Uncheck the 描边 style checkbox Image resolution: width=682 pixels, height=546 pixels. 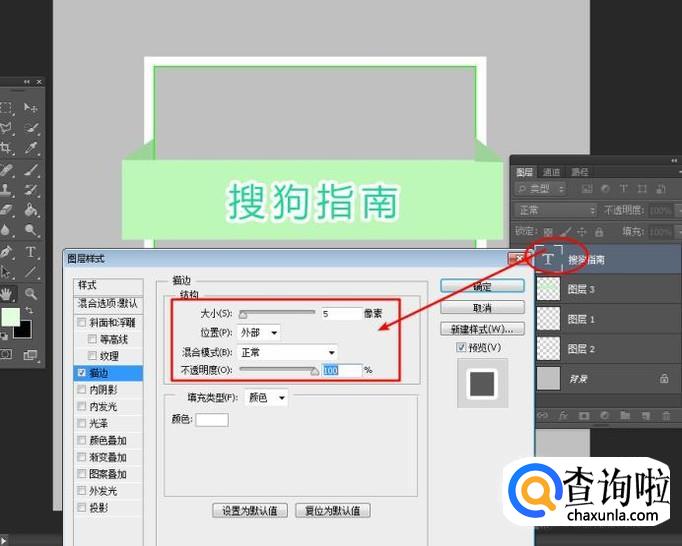click(81, 372)
